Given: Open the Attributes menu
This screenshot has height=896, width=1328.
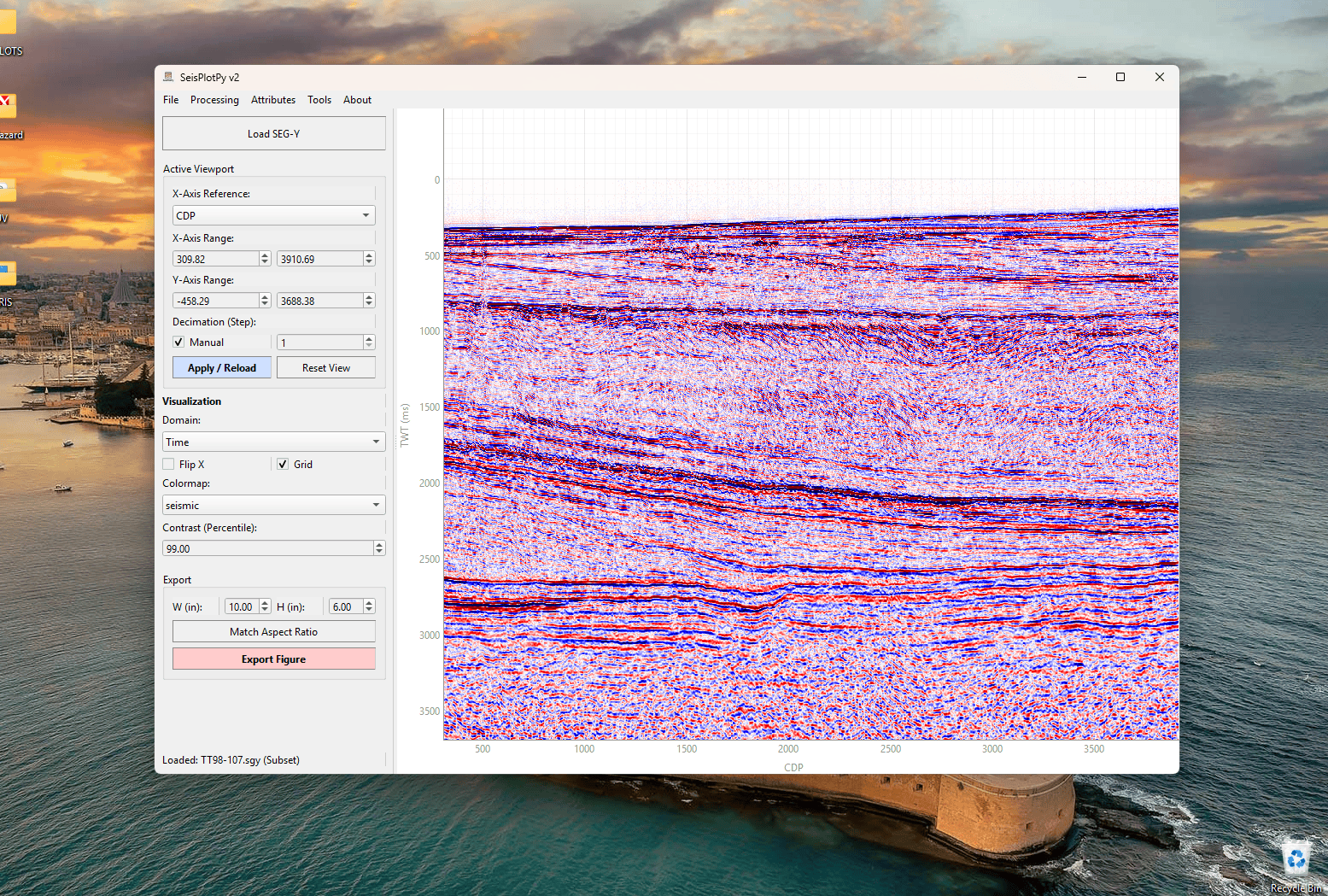Looking at the screenshot, I should tap(273, 100).
